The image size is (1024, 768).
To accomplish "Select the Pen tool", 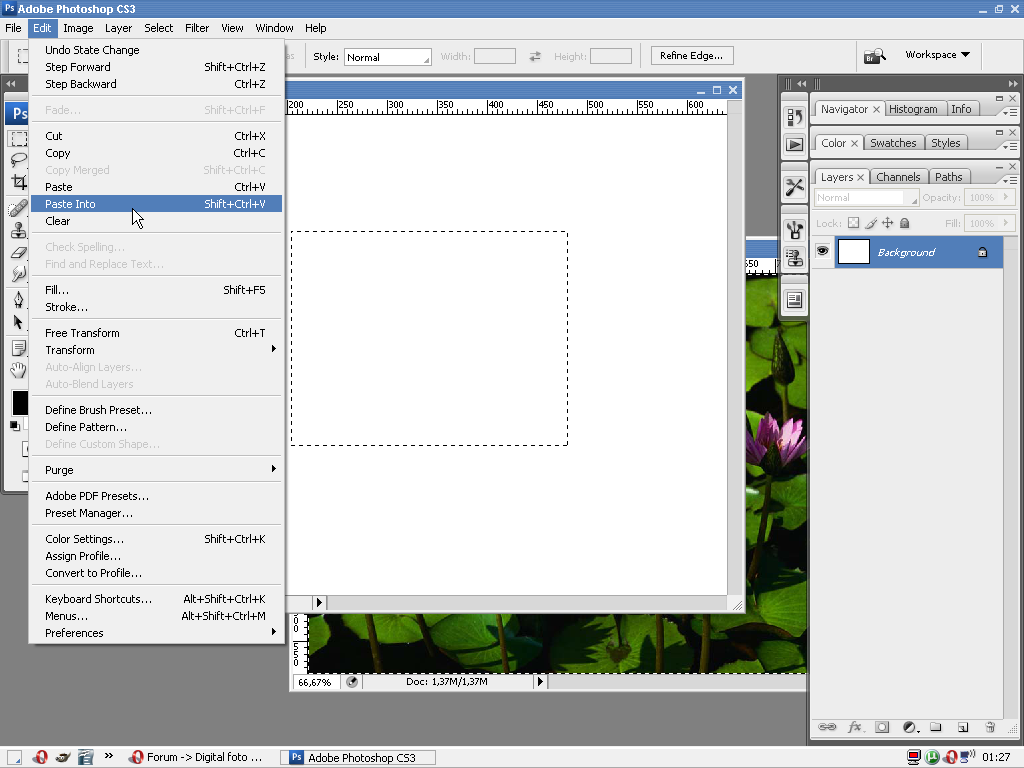I will coord(18,300).
